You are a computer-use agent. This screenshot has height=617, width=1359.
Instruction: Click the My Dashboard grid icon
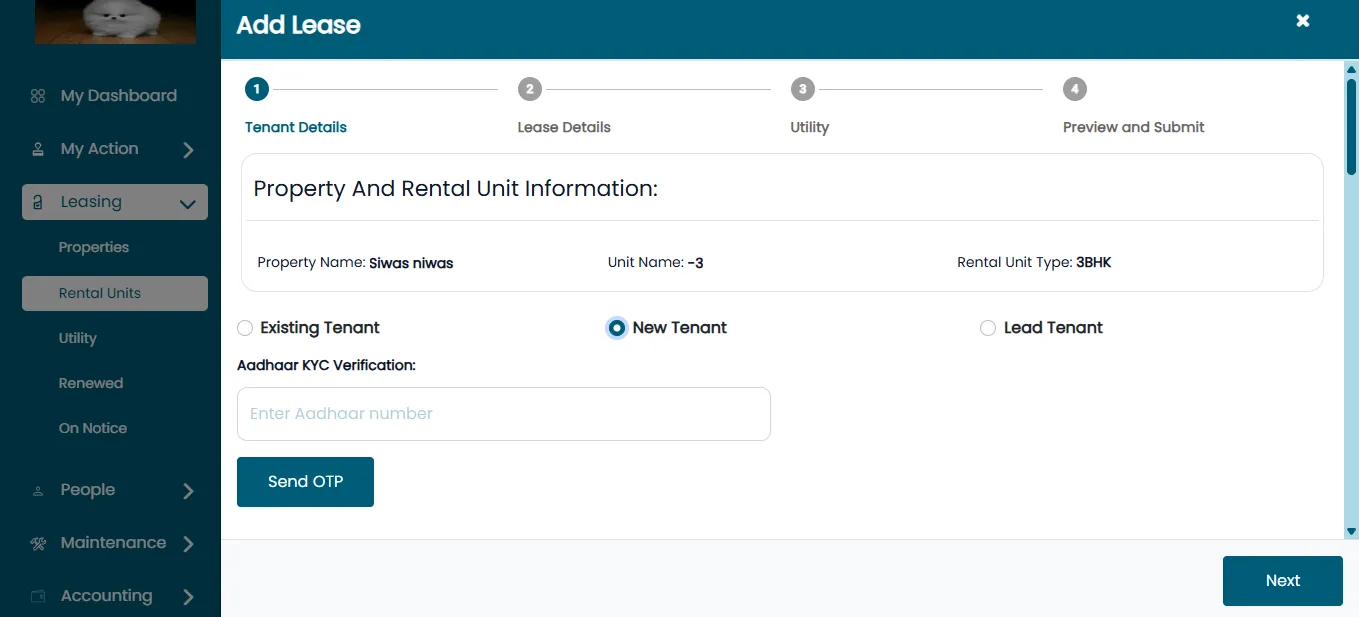(x=38, y=96)
